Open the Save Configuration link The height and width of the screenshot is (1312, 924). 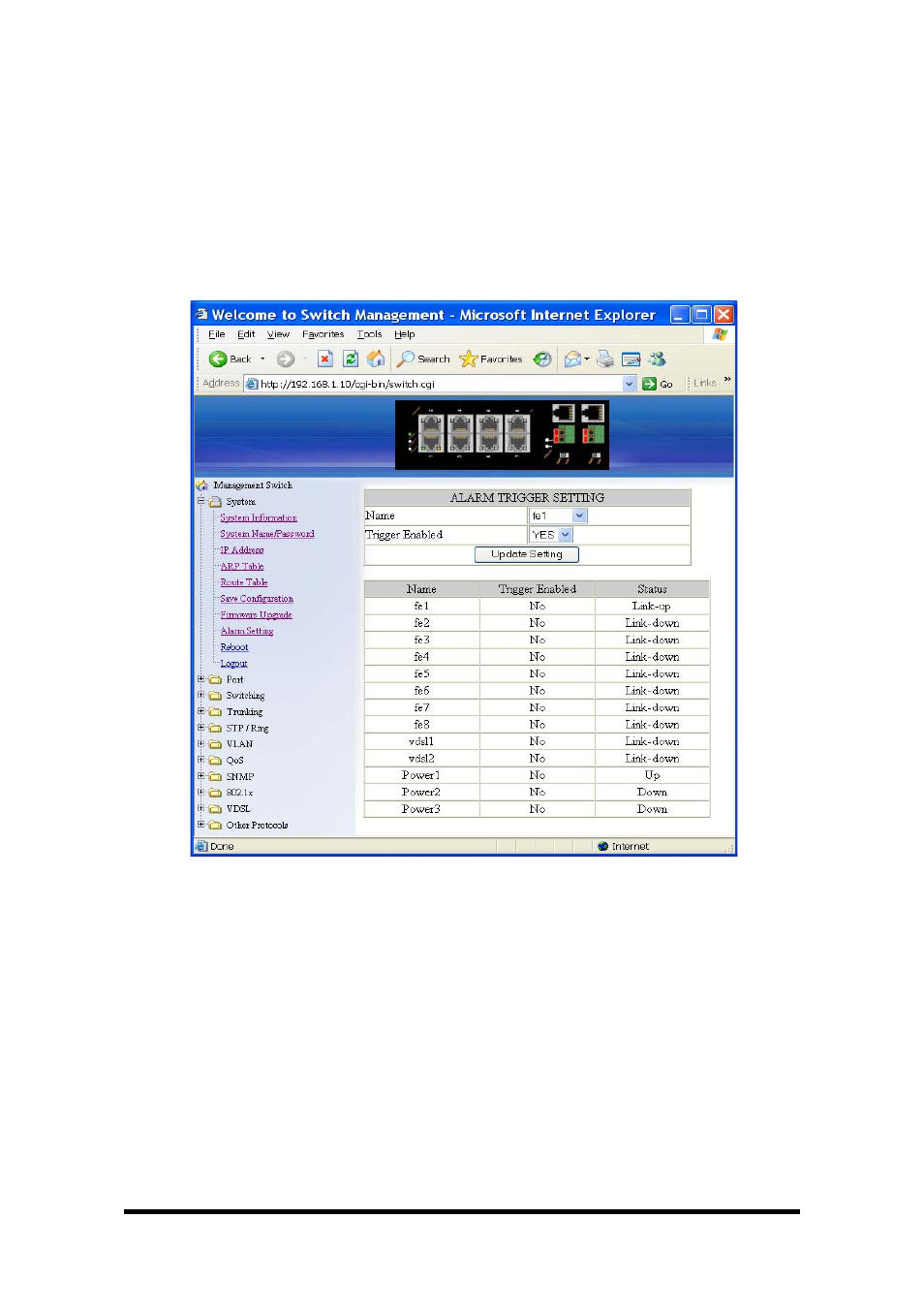point(257,599)
